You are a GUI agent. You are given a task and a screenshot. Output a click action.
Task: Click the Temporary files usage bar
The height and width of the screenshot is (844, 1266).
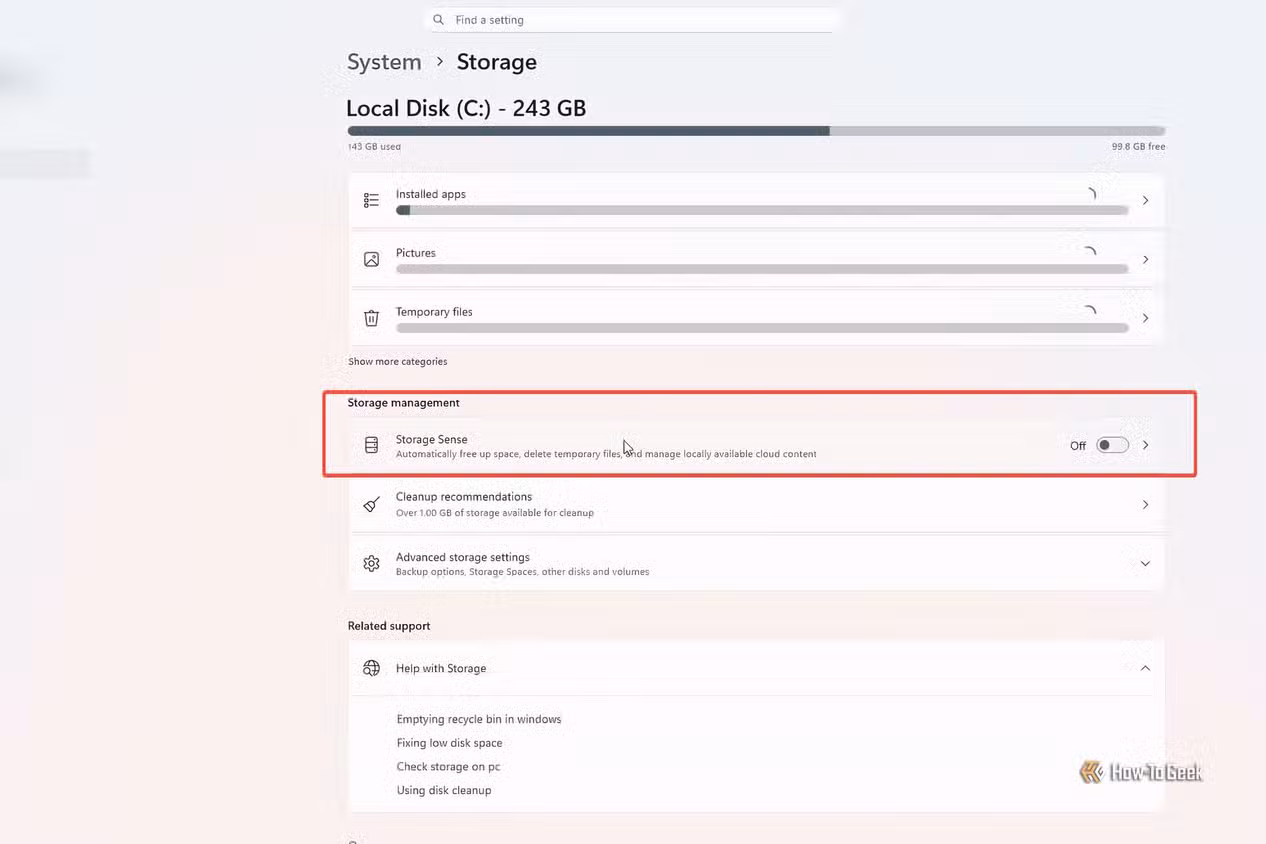(x=762, y=328)
